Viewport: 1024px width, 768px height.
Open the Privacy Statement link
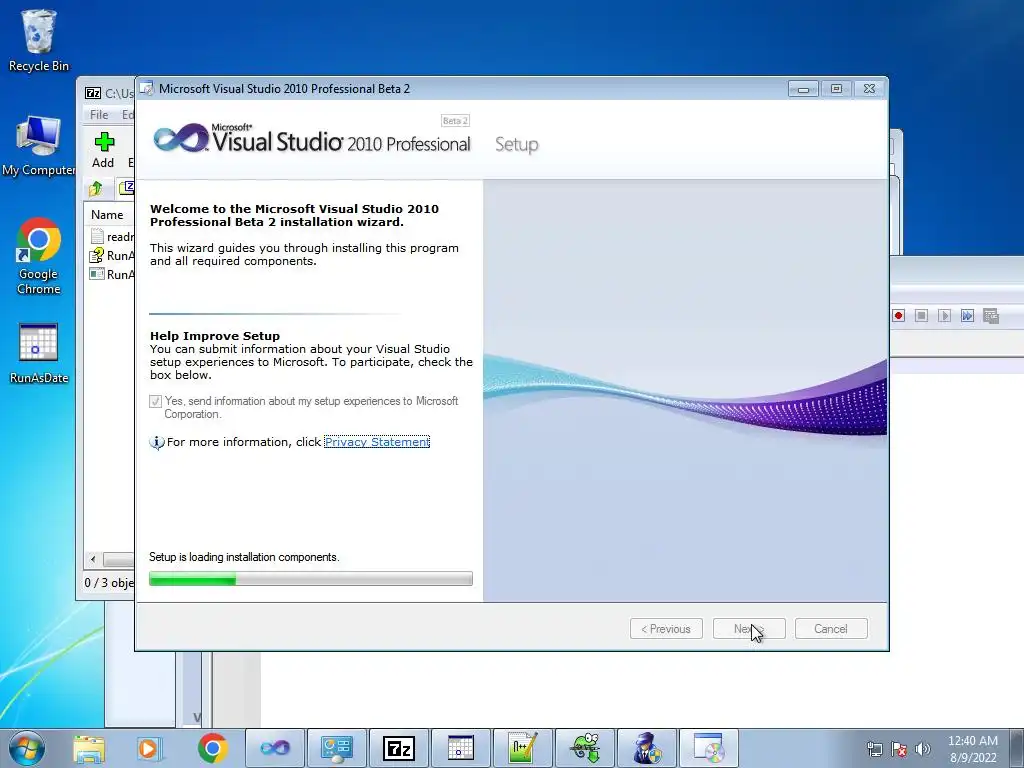[x=377, y=442]
